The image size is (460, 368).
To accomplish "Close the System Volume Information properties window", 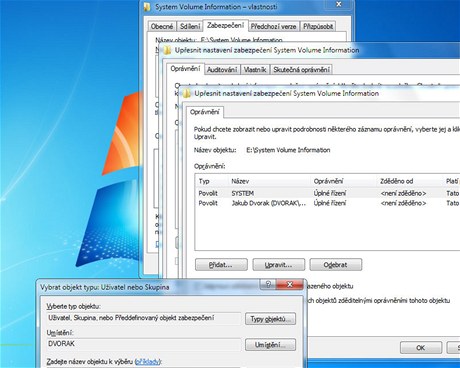I will tap(339, 4).
